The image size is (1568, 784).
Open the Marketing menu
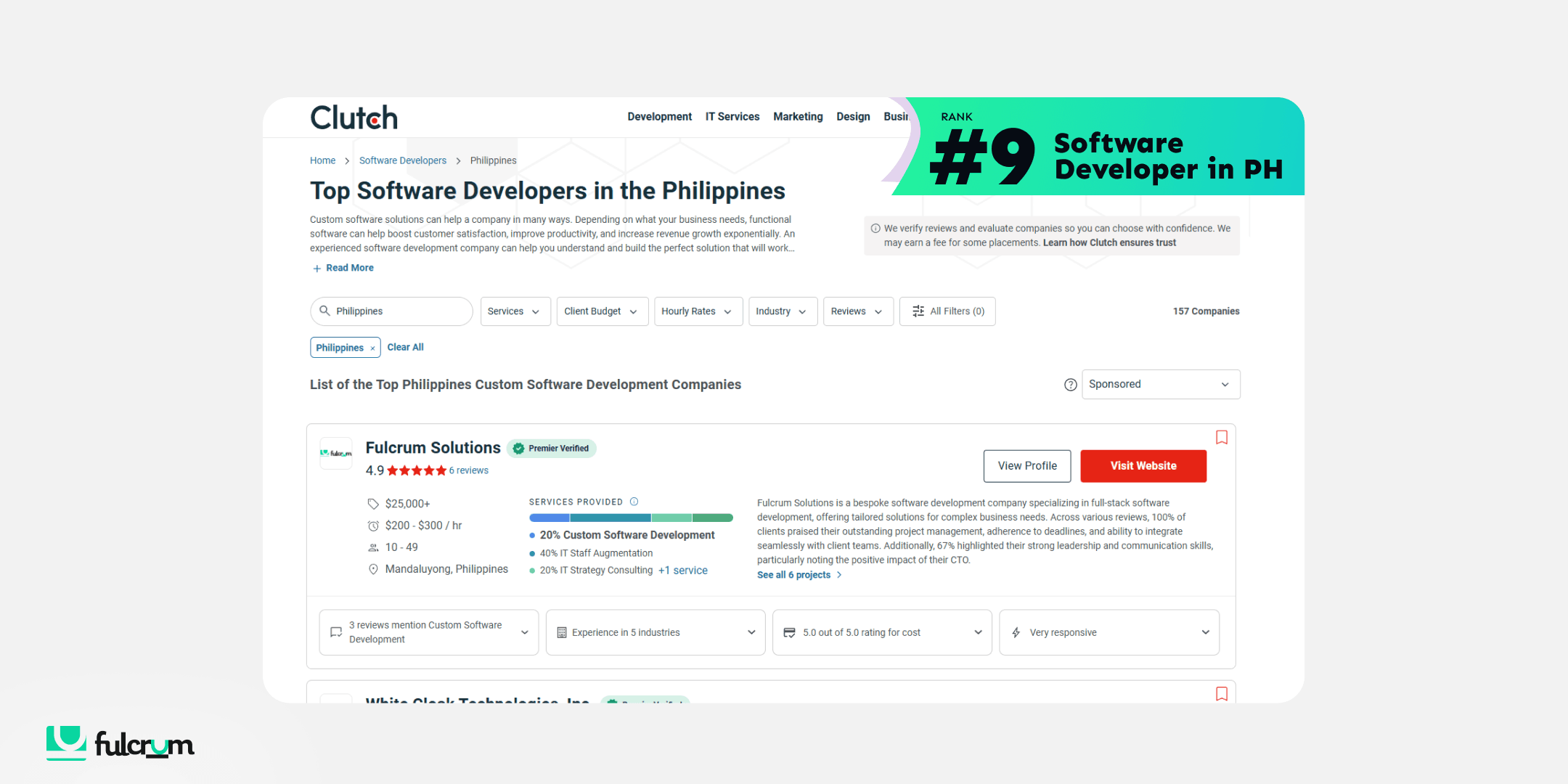[798, 116]
